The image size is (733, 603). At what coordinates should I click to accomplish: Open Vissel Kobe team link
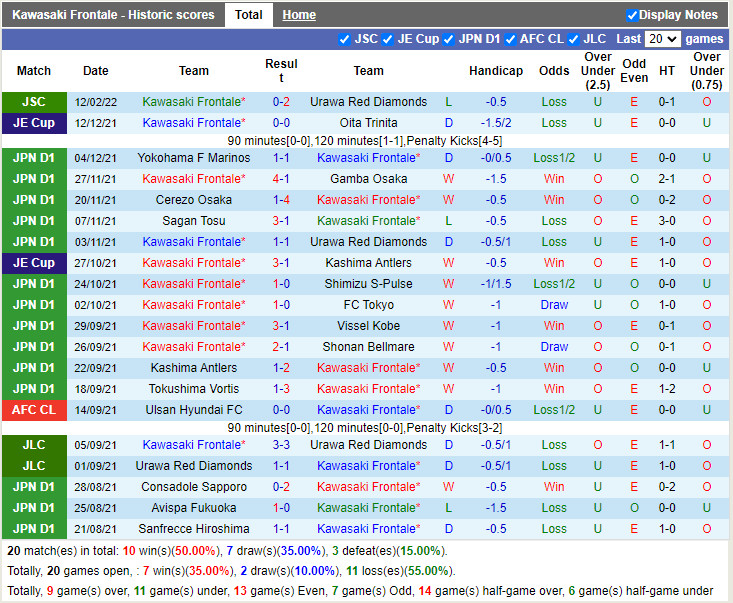coord(368,326)
